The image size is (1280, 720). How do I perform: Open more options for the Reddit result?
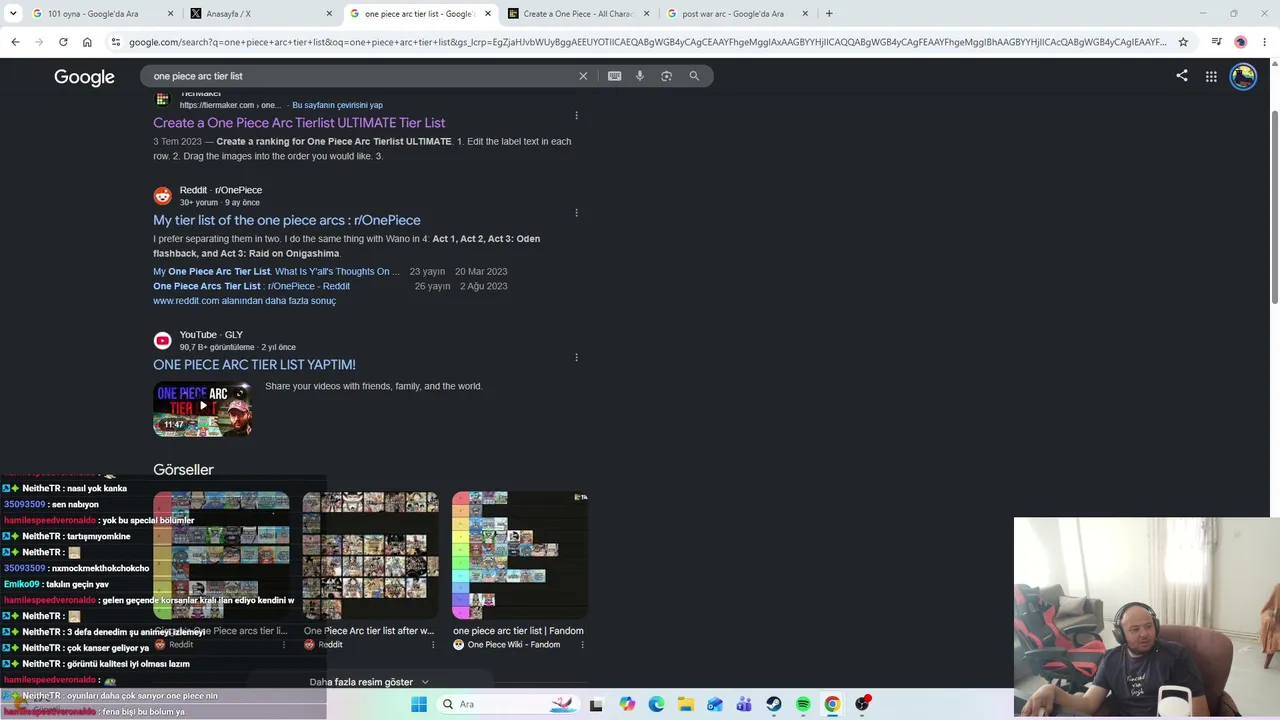pyautogui.click(x=576, y=212)
